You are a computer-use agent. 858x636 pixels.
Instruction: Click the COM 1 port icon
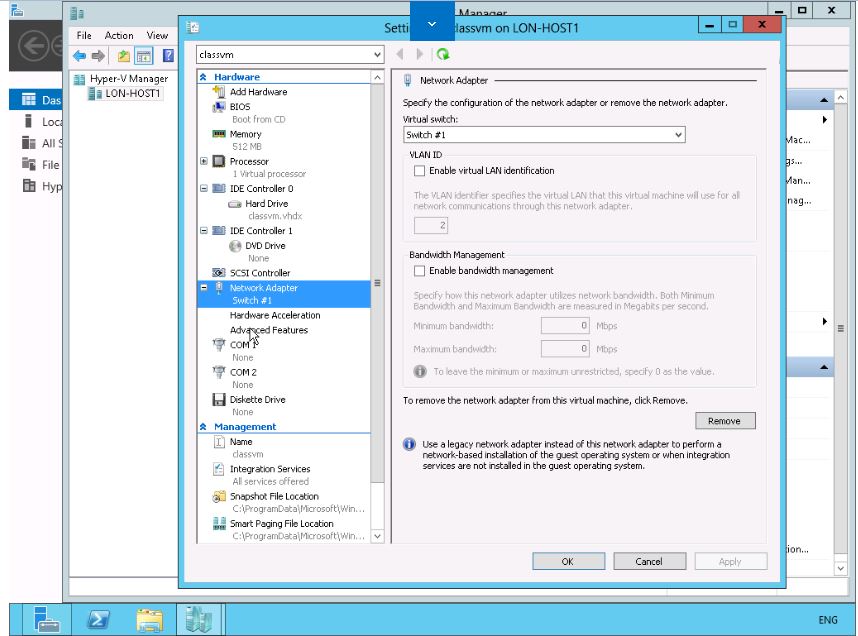219,345
